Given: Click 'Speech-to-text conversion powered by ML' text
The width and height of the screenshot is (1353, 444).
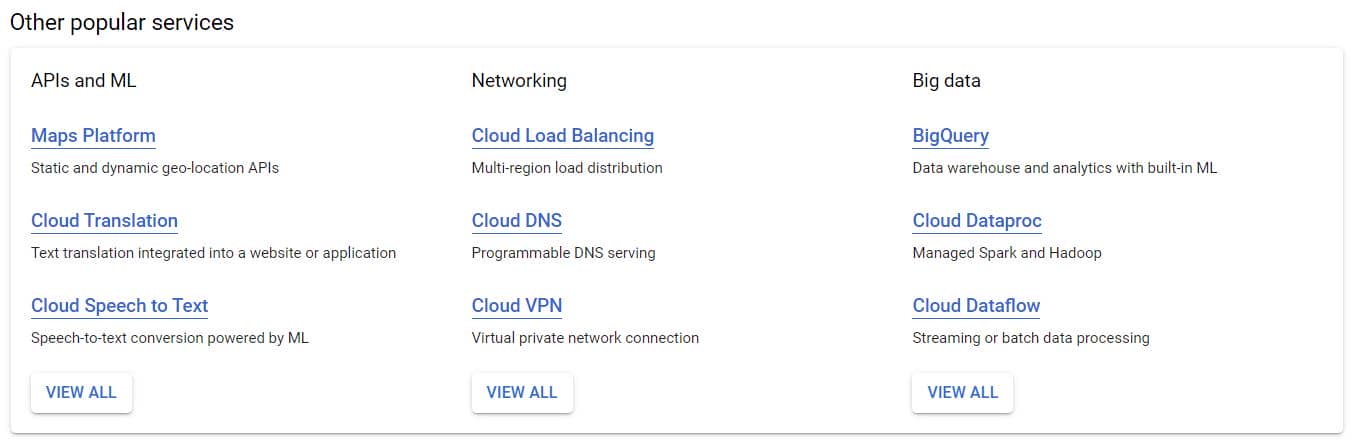Looking at the screenshot, I should point(170,338).
